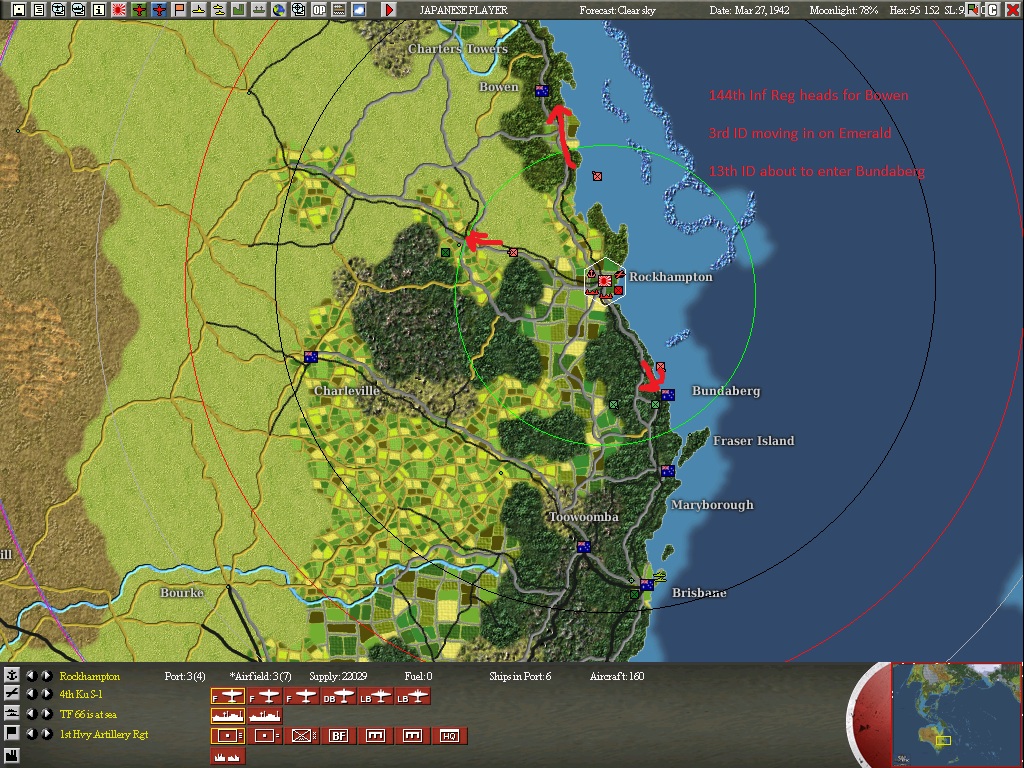Select the second artillery land unit button
1024x768 pixels.
tap(264, 735)
